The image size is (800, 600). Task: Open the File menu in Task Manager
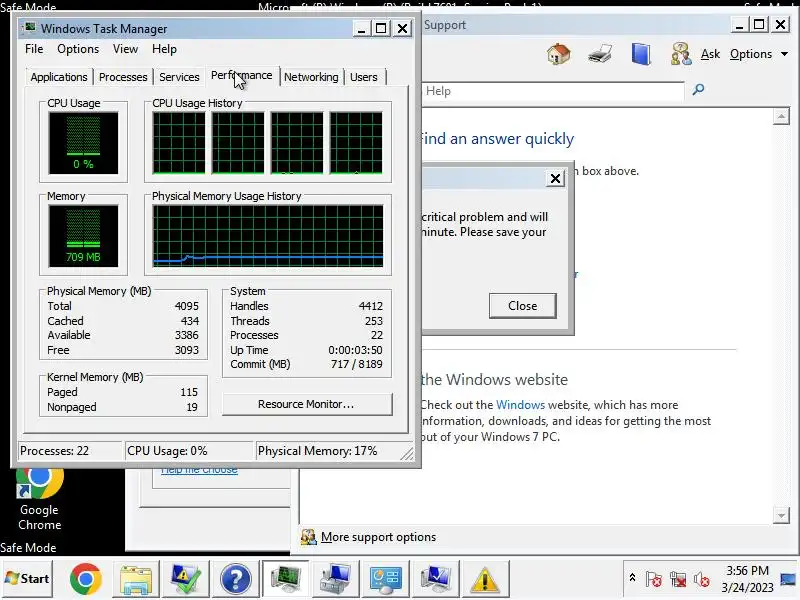coord(34,49)
